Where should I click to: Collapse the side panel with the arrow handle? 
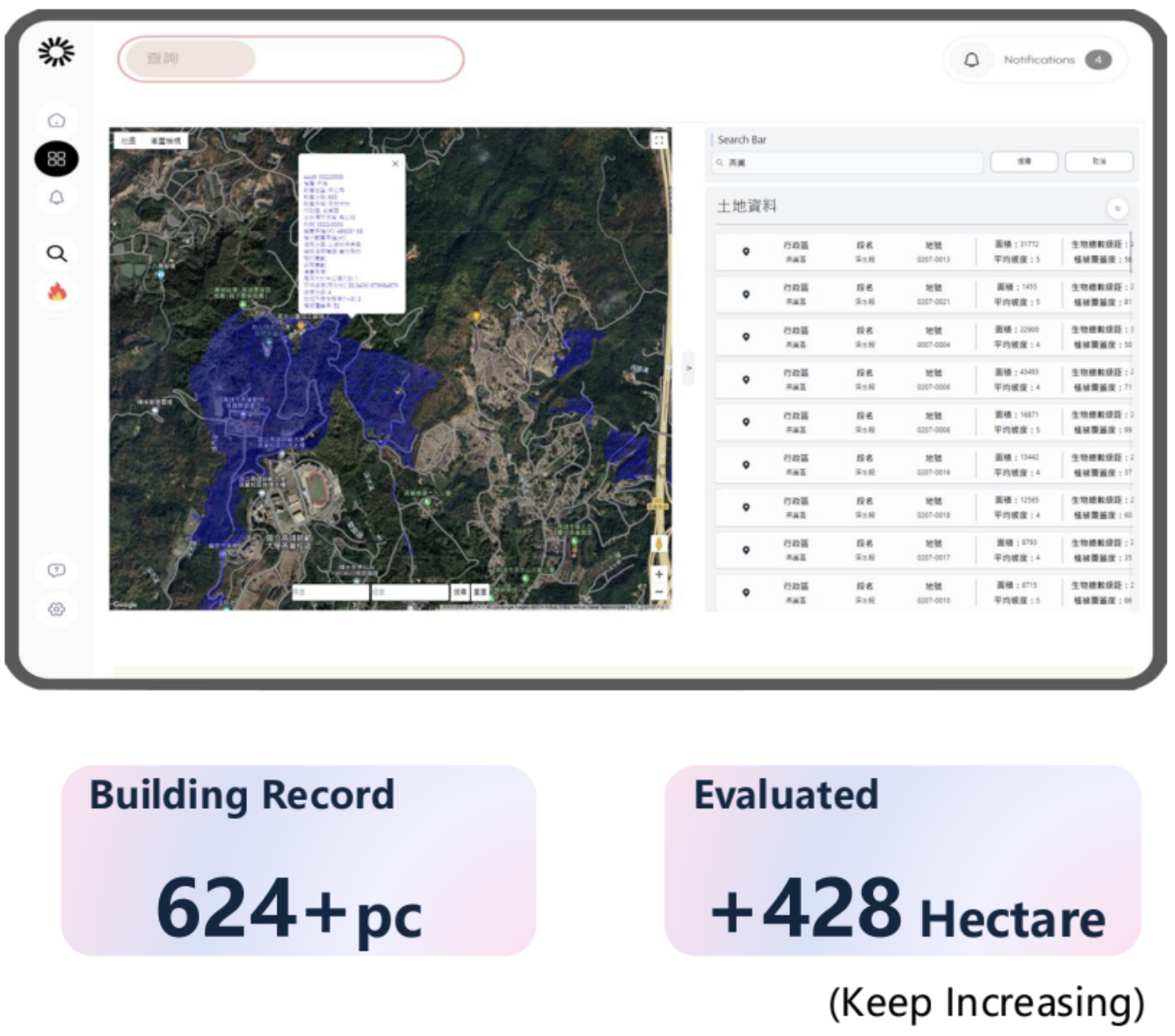[x=689, y=368]
